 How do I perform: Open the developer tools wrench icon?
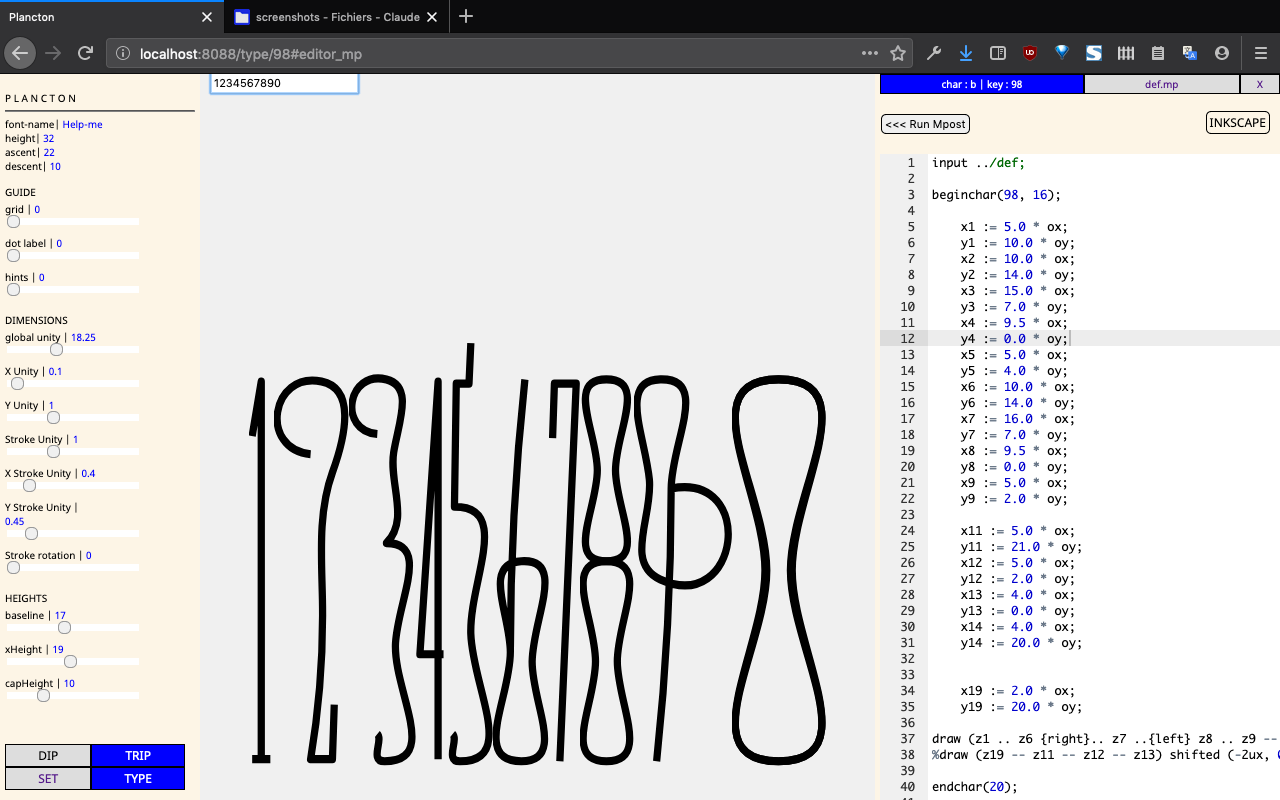coord(934,53)
